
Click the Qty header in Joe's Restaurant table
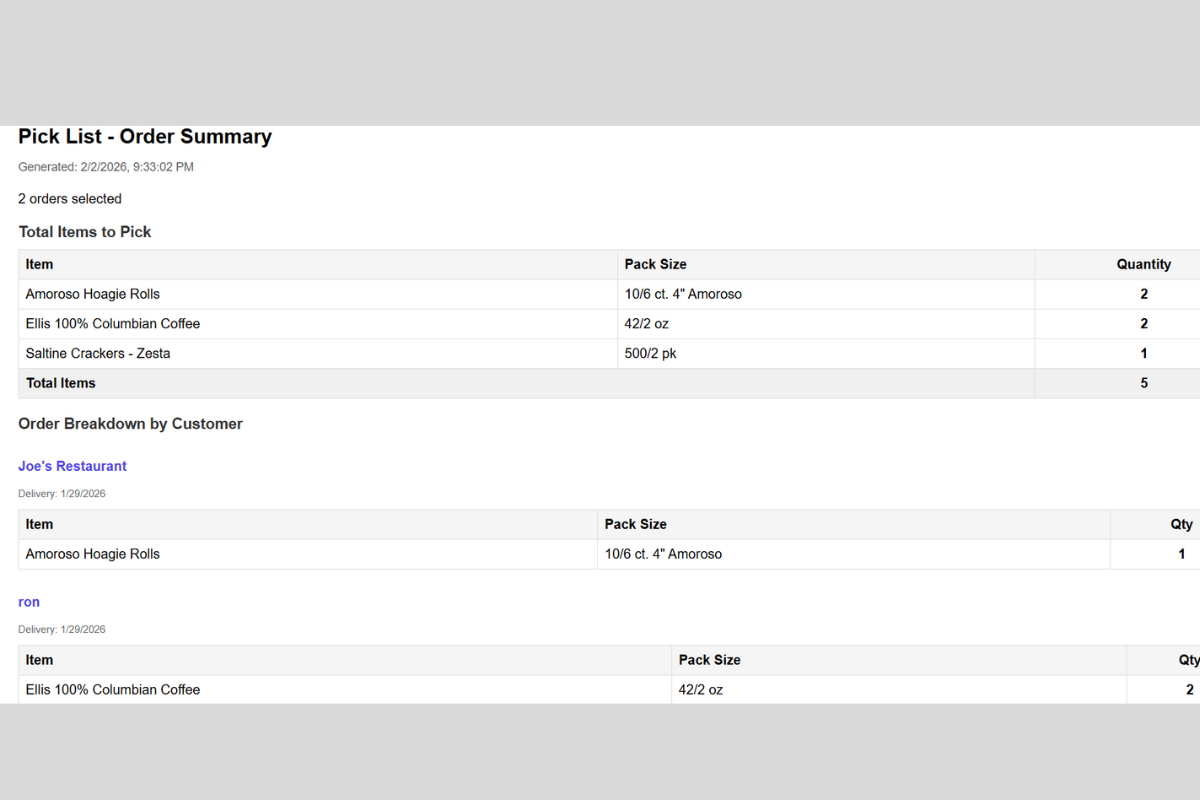click(x=1181, y=524)
